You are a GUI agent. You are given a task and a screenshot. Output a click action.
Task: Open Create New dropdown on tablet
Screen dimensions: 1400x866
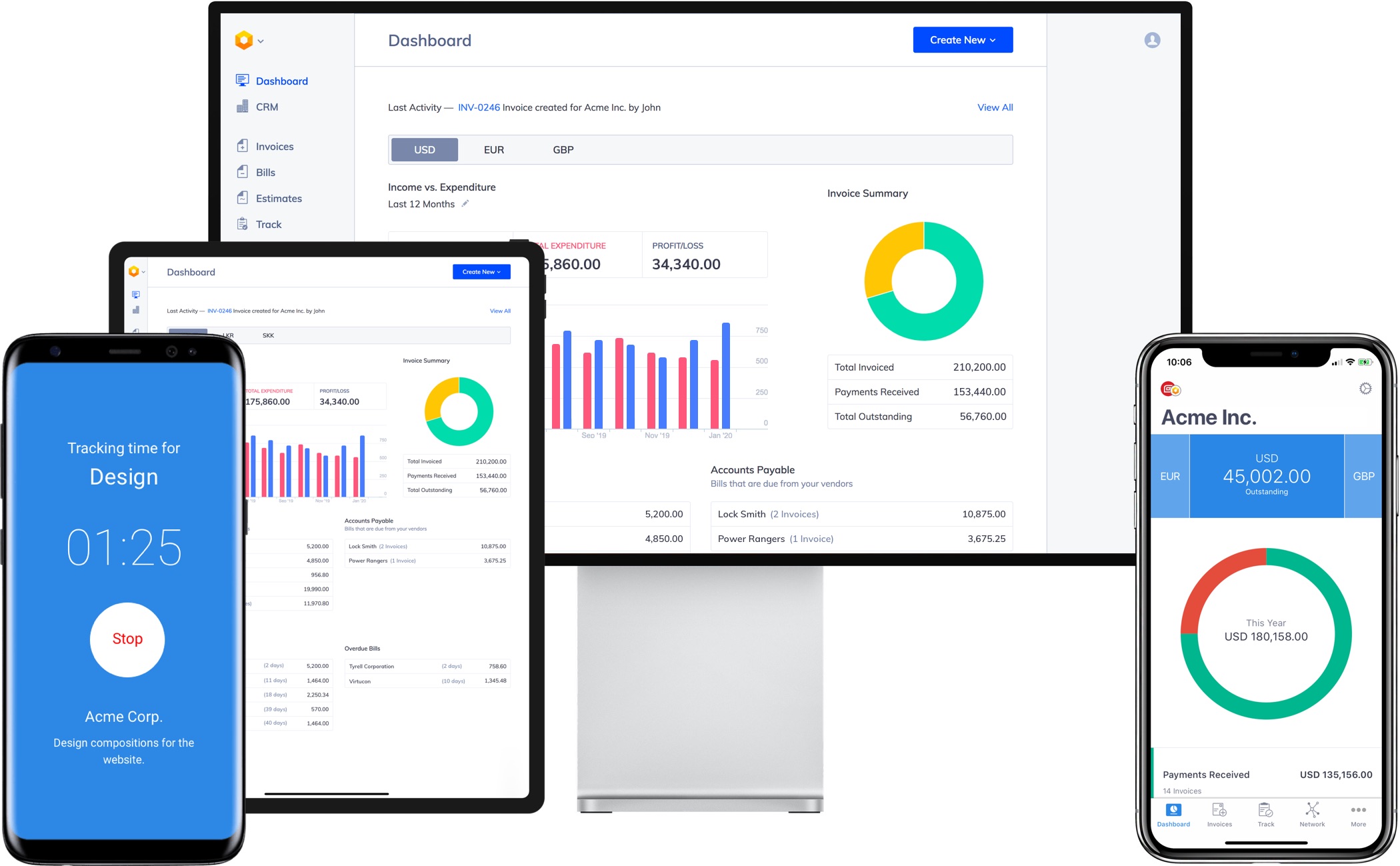pyautogui.click(x=481, y=272)
